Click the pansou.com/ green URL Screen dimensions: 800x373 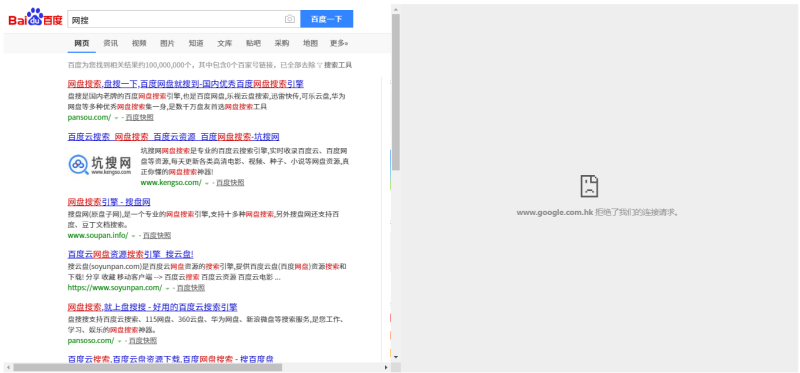tap(89, 117)
